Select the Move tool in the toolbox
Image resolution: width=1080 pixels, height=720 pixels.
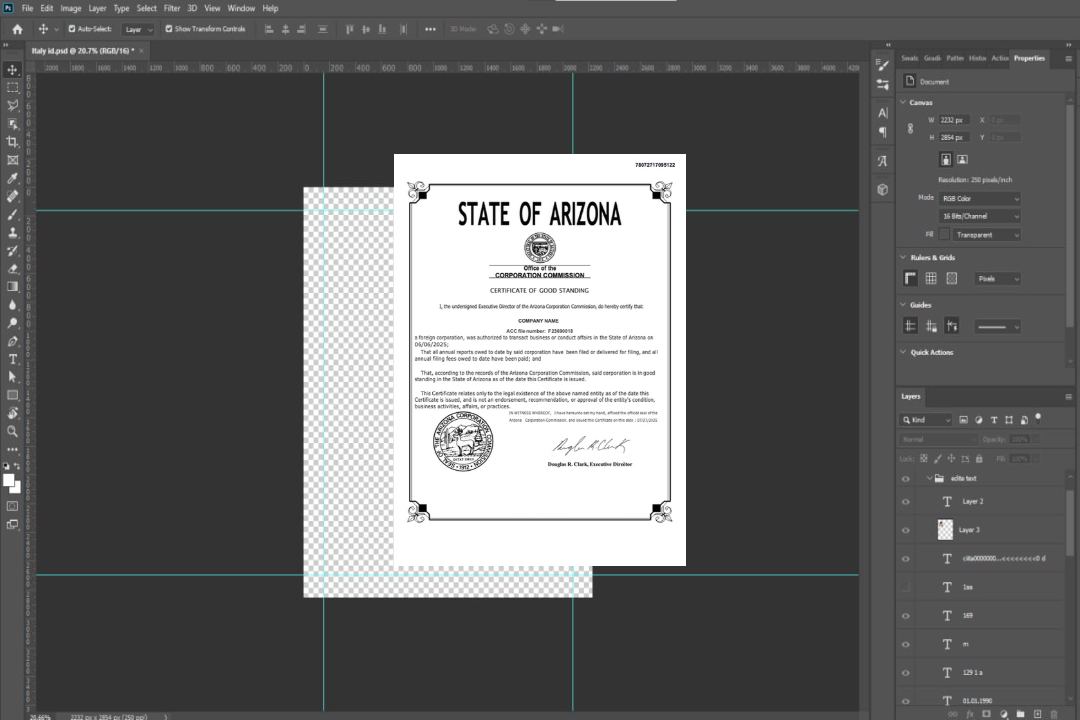click(12, 70)
